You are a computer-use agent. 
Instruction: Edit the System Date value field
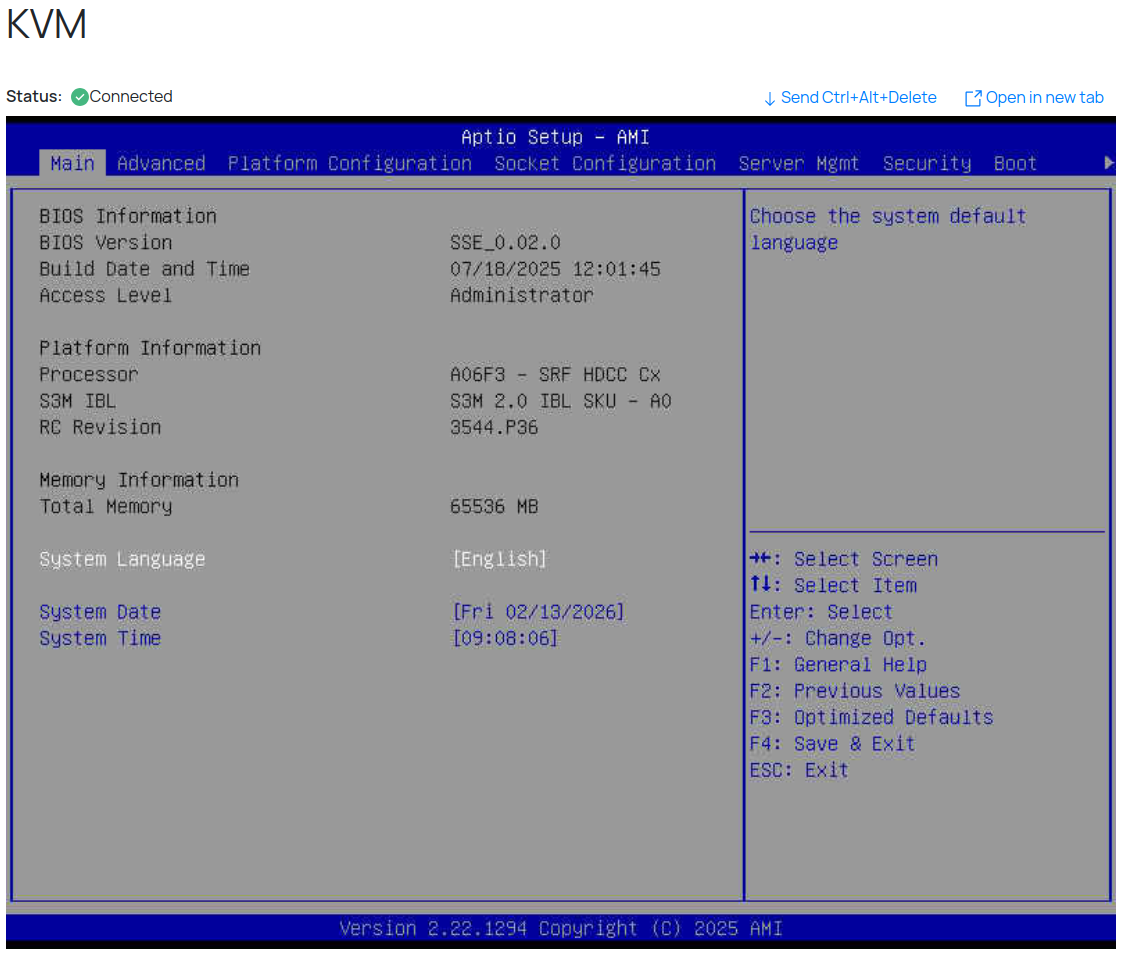(538, 612)
